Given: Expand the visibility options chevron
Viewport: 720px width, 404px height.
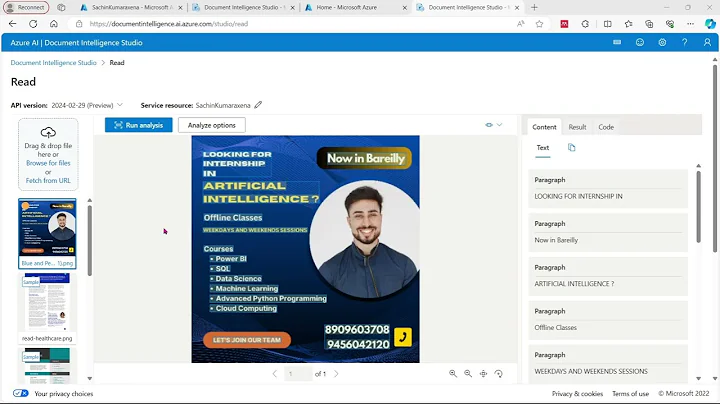Looking at the screenshot, I should [500, 125].
